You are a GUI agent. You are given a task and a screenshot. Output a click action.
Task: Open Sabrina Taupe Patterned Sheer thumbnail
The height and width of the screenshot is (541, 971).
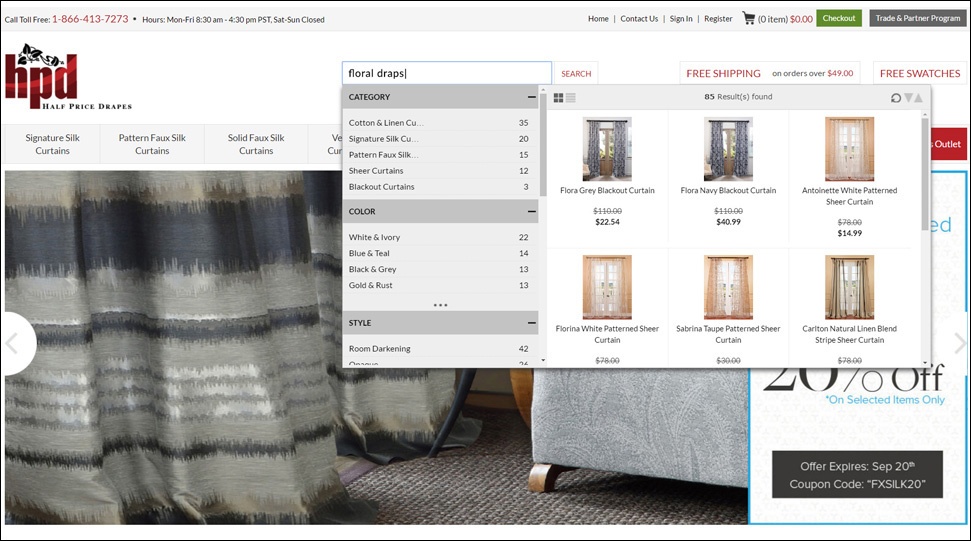pyautogui.click(x=728, y=287)
